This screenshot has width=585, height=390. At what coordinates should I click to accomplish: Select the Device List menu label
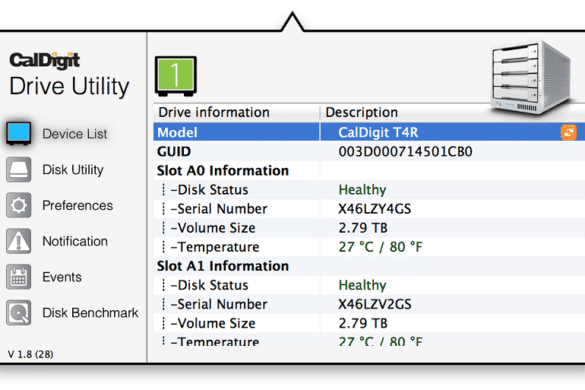point(75,134)
